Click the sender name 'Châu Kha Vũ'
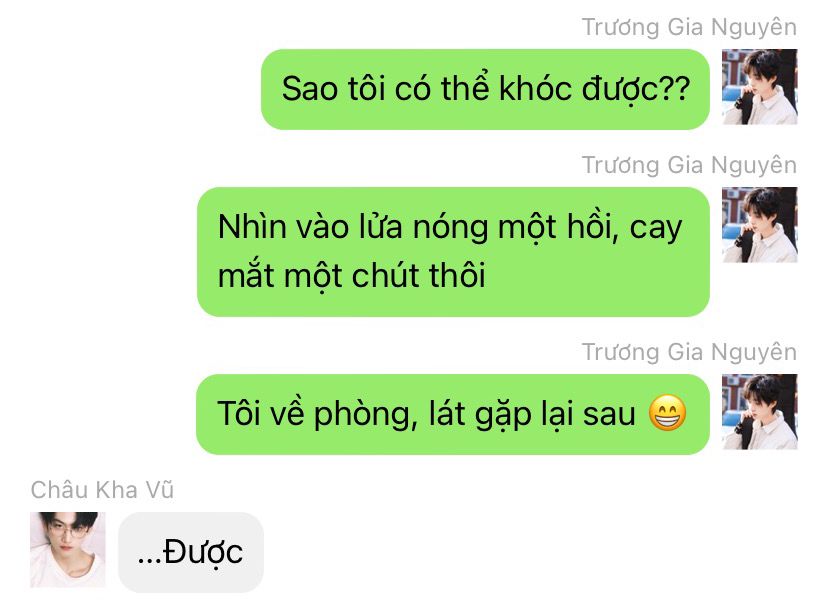828x609 pixels. click(x=102, y=490)
